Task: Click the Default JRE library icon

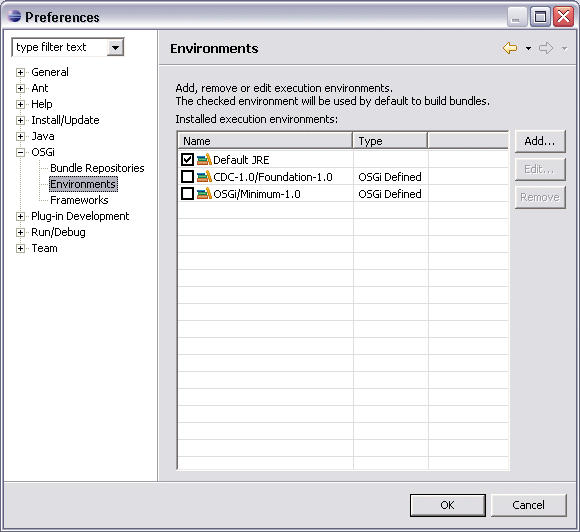Action: click(x=204, y=159)
